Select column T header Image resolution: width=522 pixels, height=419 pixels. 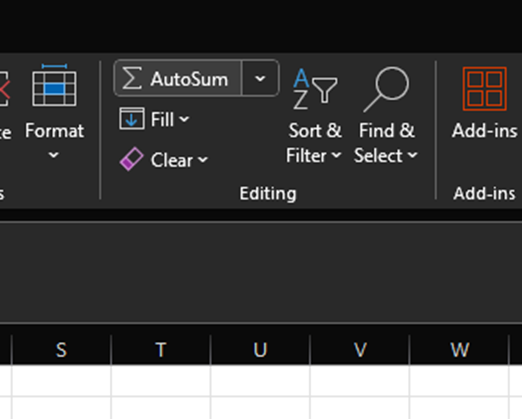(x=161, y=350)
